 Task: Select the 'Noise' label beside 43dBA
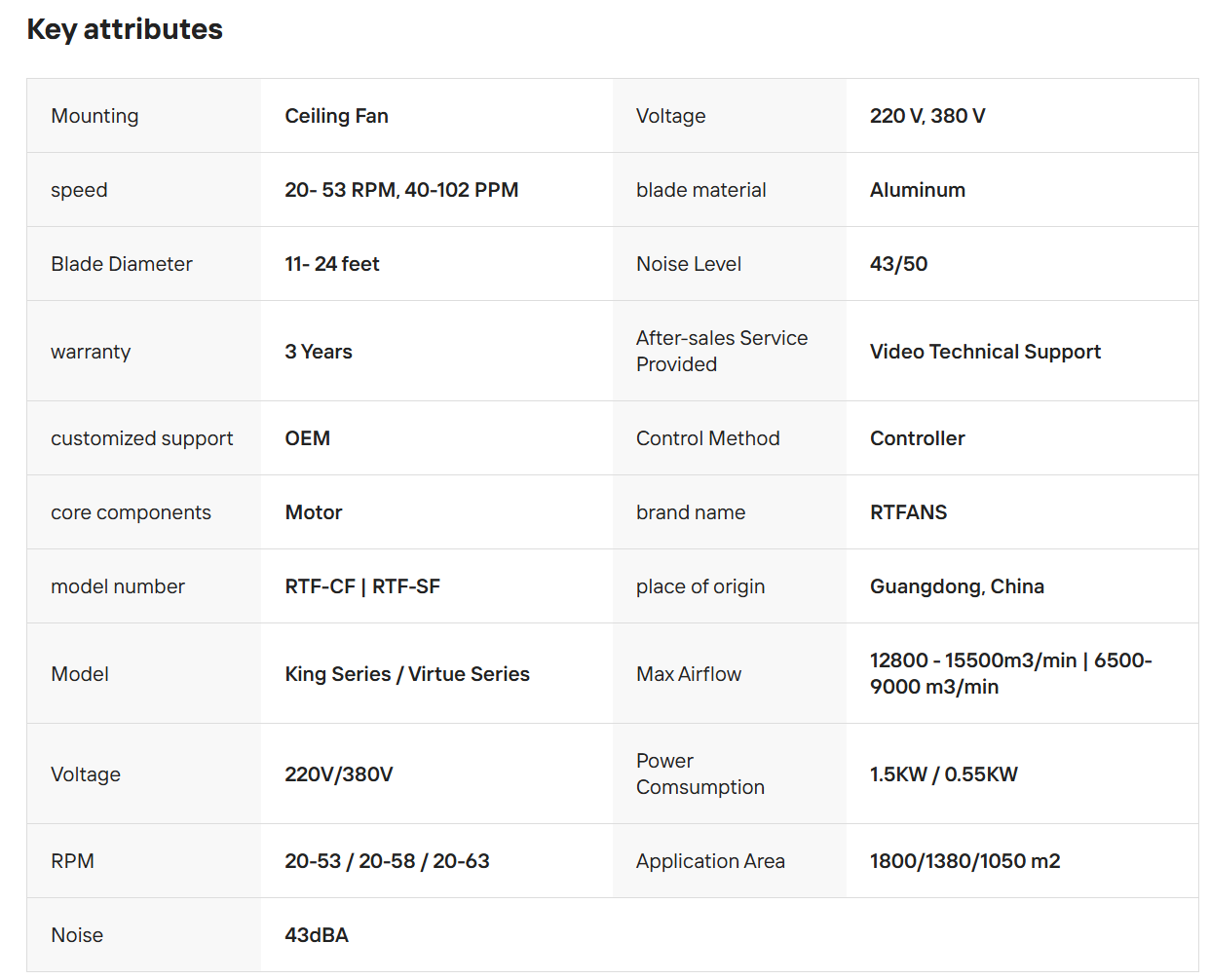77,935
